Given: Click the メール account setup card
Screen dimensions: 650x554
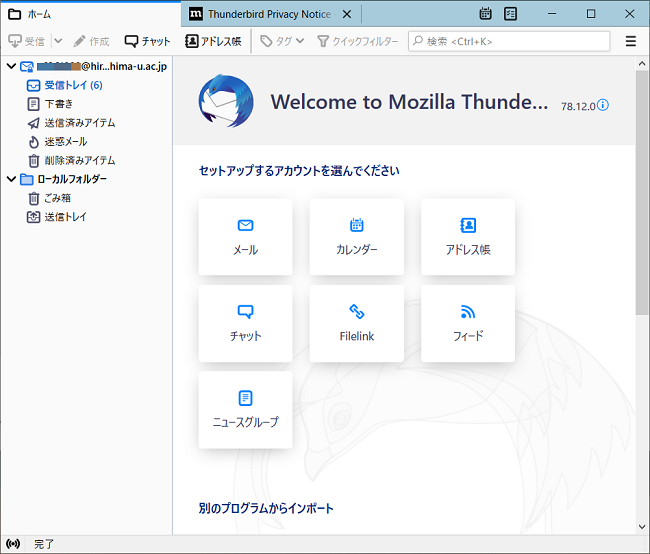Looking at the screenshot, I should tap(245, 237).
